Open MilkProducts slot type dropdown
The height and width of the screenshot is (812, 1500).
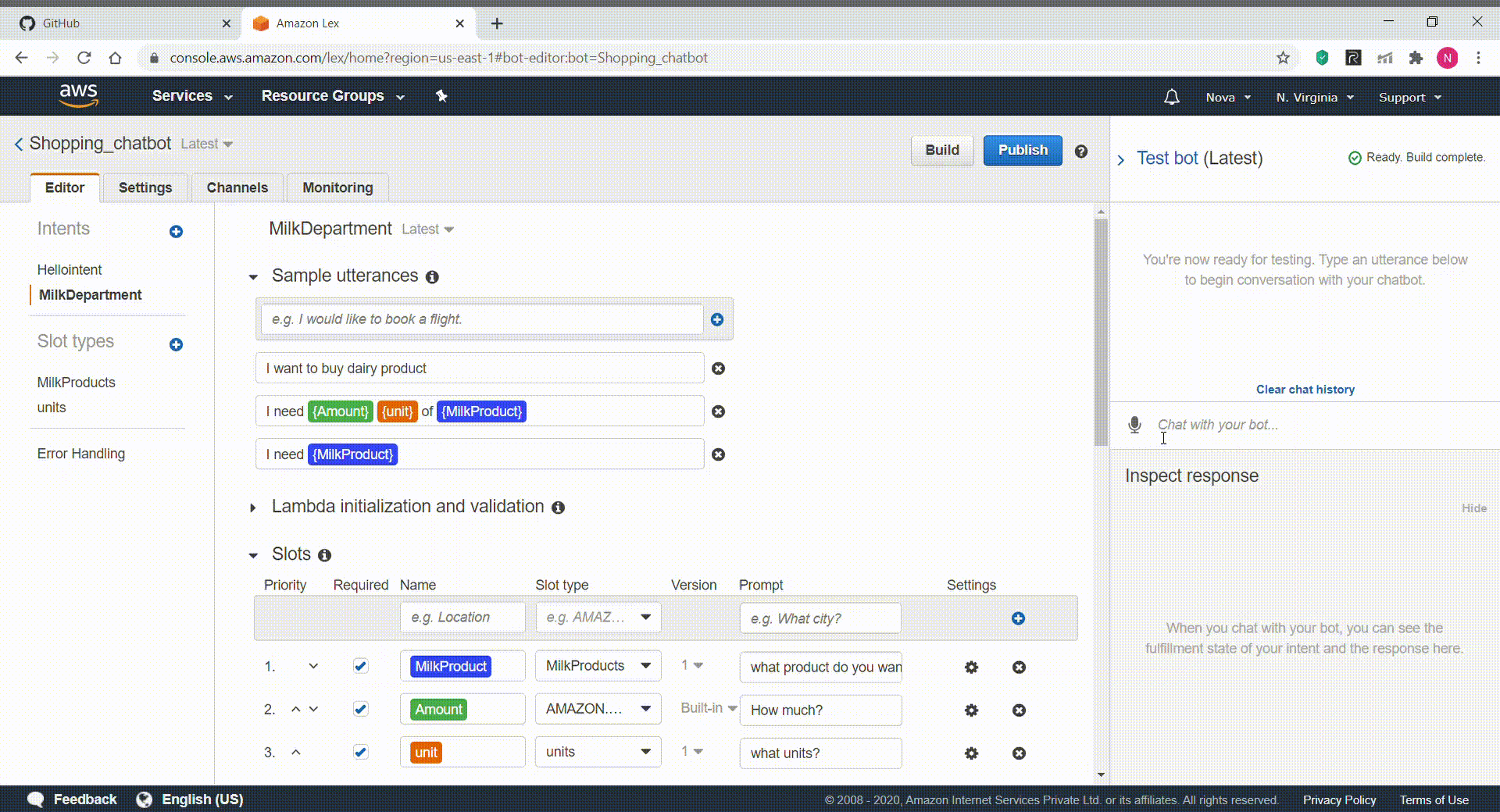click(598, 666)
